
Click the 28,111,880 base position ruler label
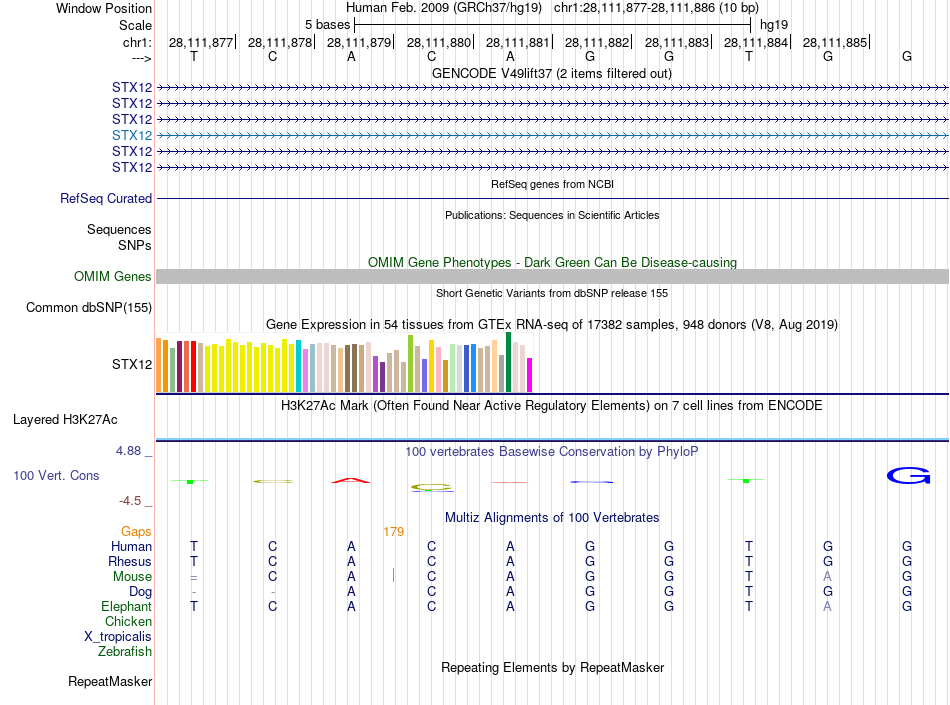[439, 42]
